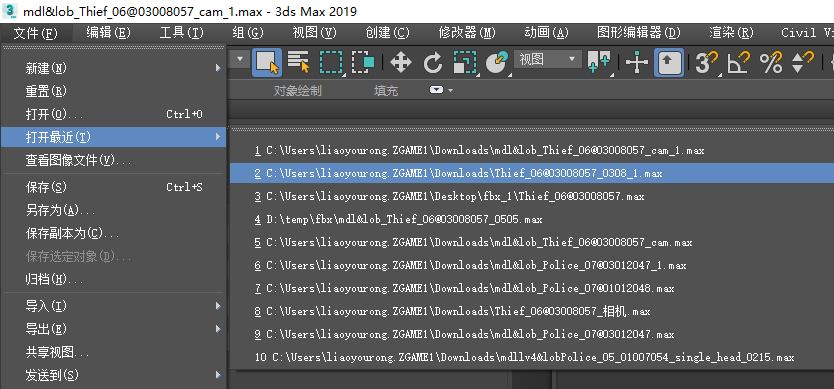The height and width of the screenshot is (389, 834).
Task: Toggle the Percent Snap icon
Action: (x=771, y=62)
